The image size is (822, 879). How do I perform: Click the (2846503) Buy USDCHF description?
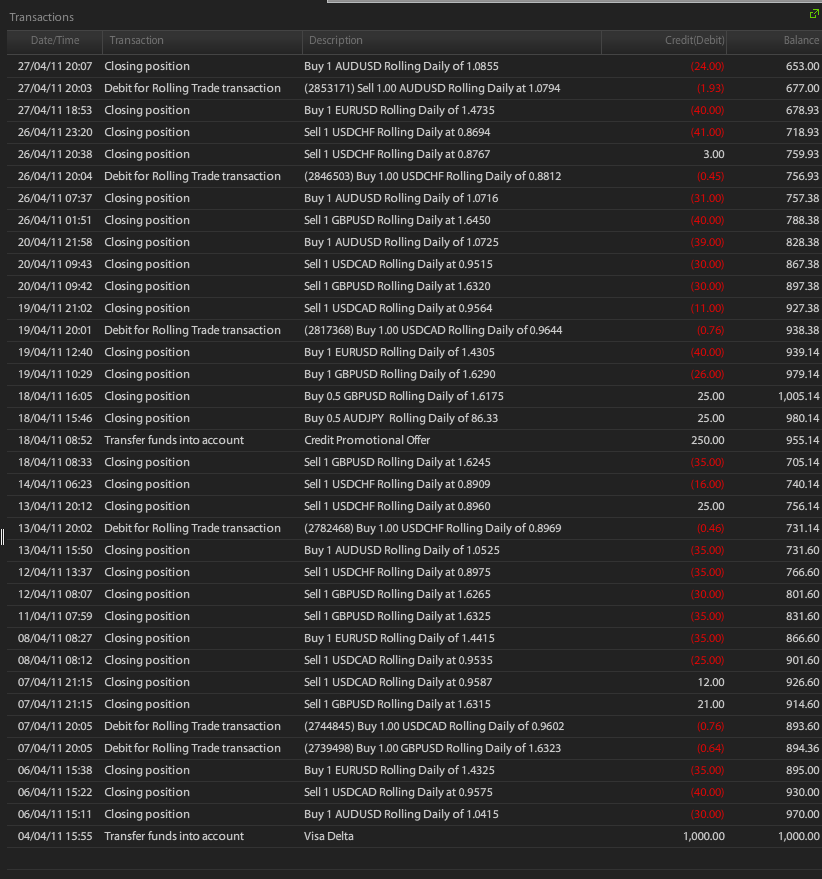tap(432, 176)
